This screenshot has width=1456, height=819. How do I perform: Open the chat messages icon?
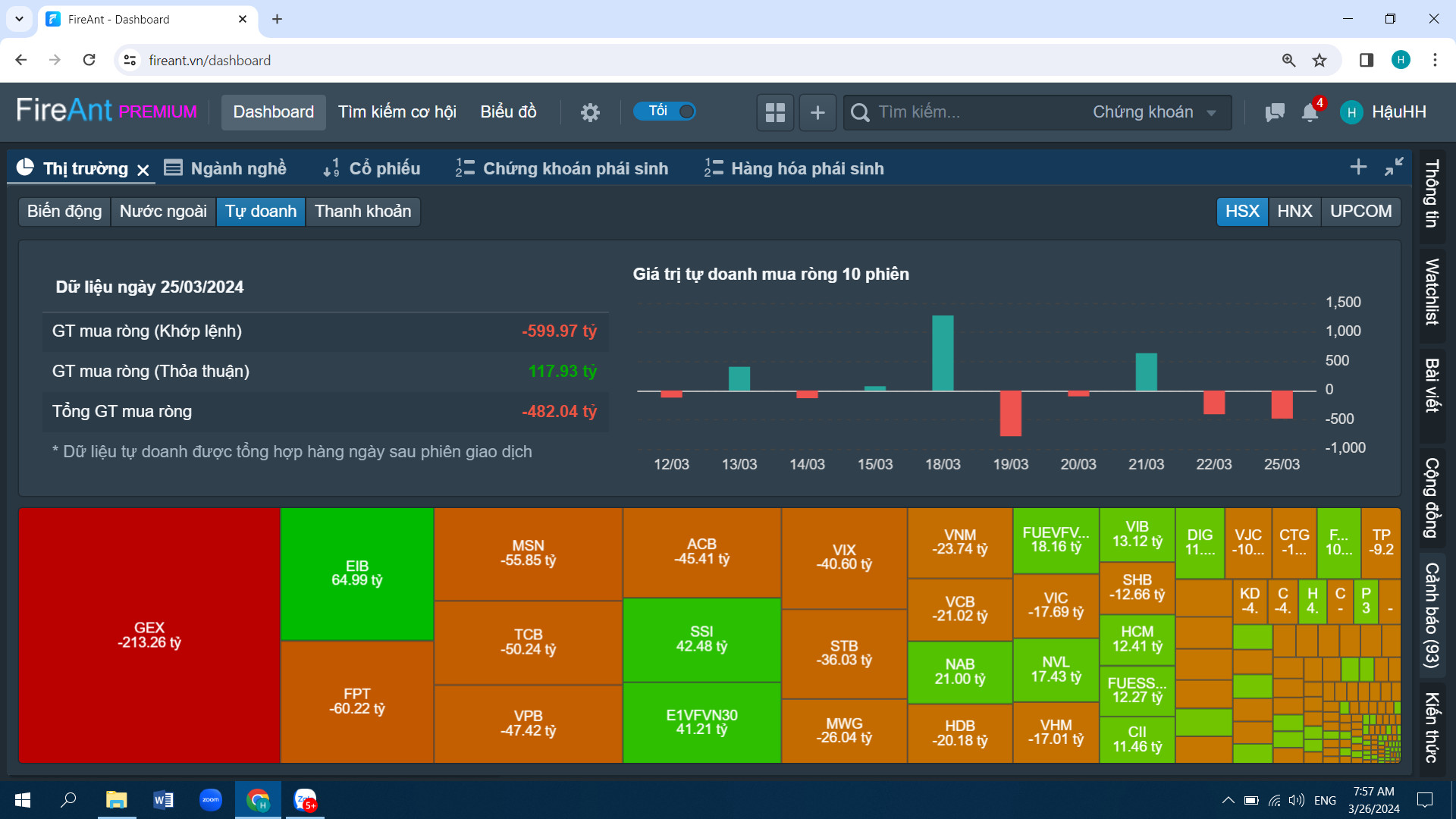coord(1275,112)
